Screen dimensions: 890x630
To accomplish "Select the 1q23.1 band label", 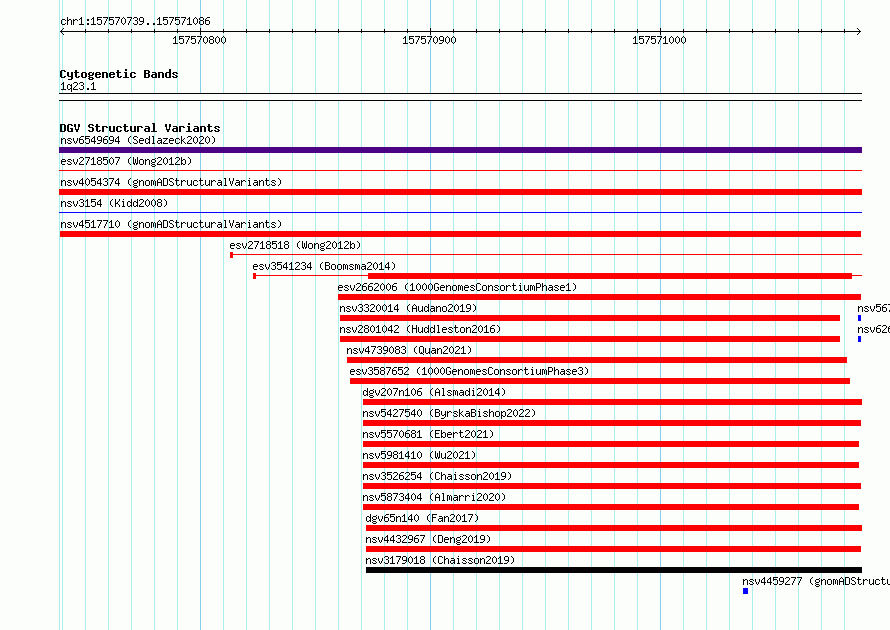I will (78, 86).
